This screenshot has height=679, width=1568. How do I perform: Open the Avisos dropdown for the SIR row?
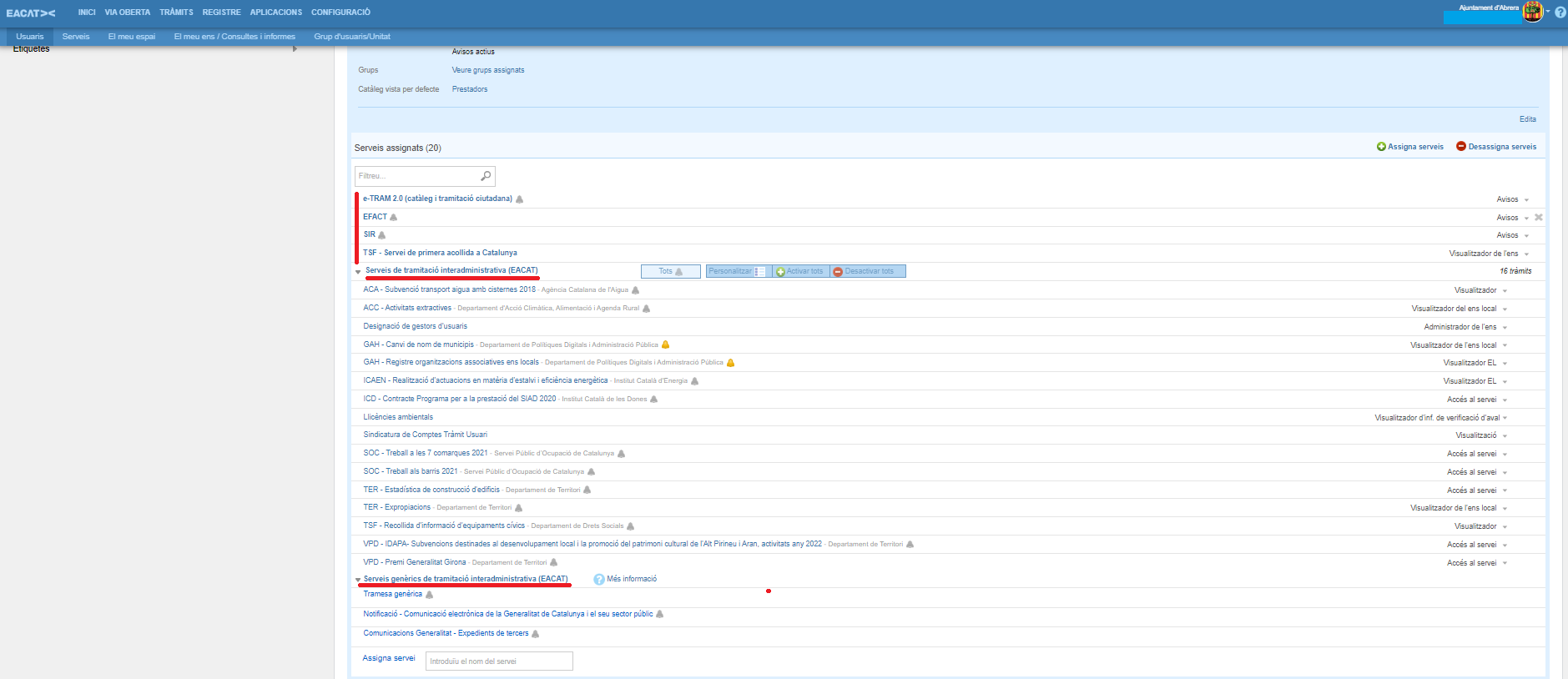pos(1526,236)
